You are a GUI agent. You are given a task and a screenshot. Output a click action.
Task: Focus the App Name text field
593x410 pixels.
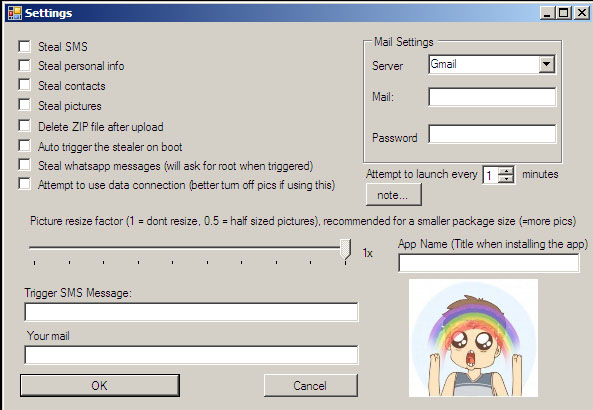click(489, 263)
